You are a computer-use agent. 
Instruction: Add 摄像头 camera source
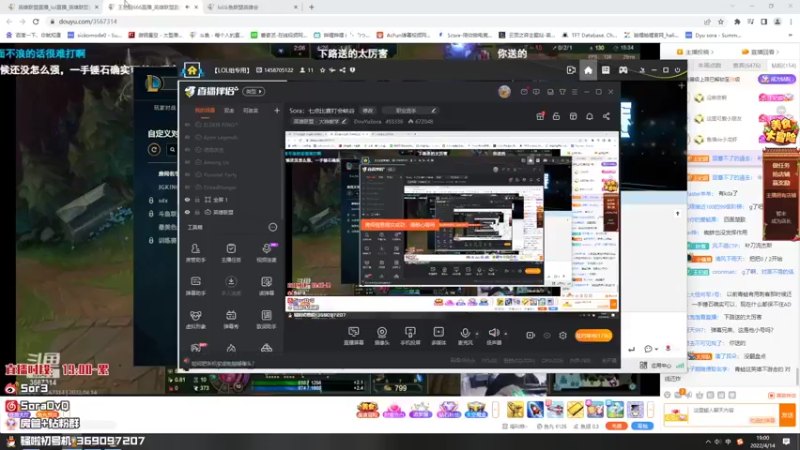tap(382, 336)
